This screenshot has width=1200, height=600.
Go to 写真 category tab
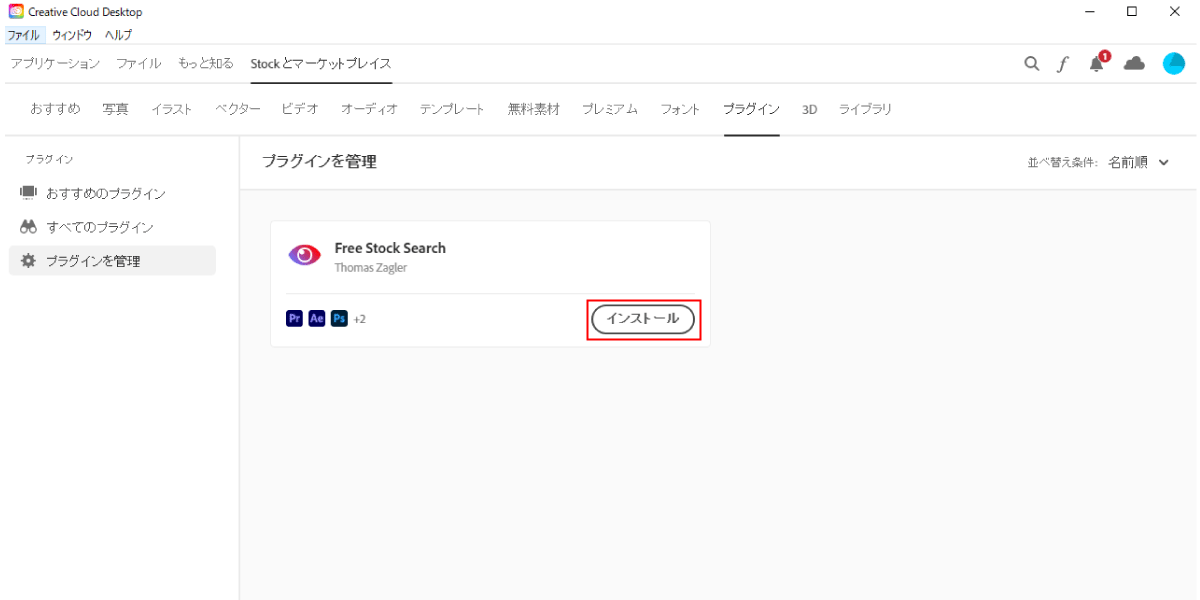115,109
